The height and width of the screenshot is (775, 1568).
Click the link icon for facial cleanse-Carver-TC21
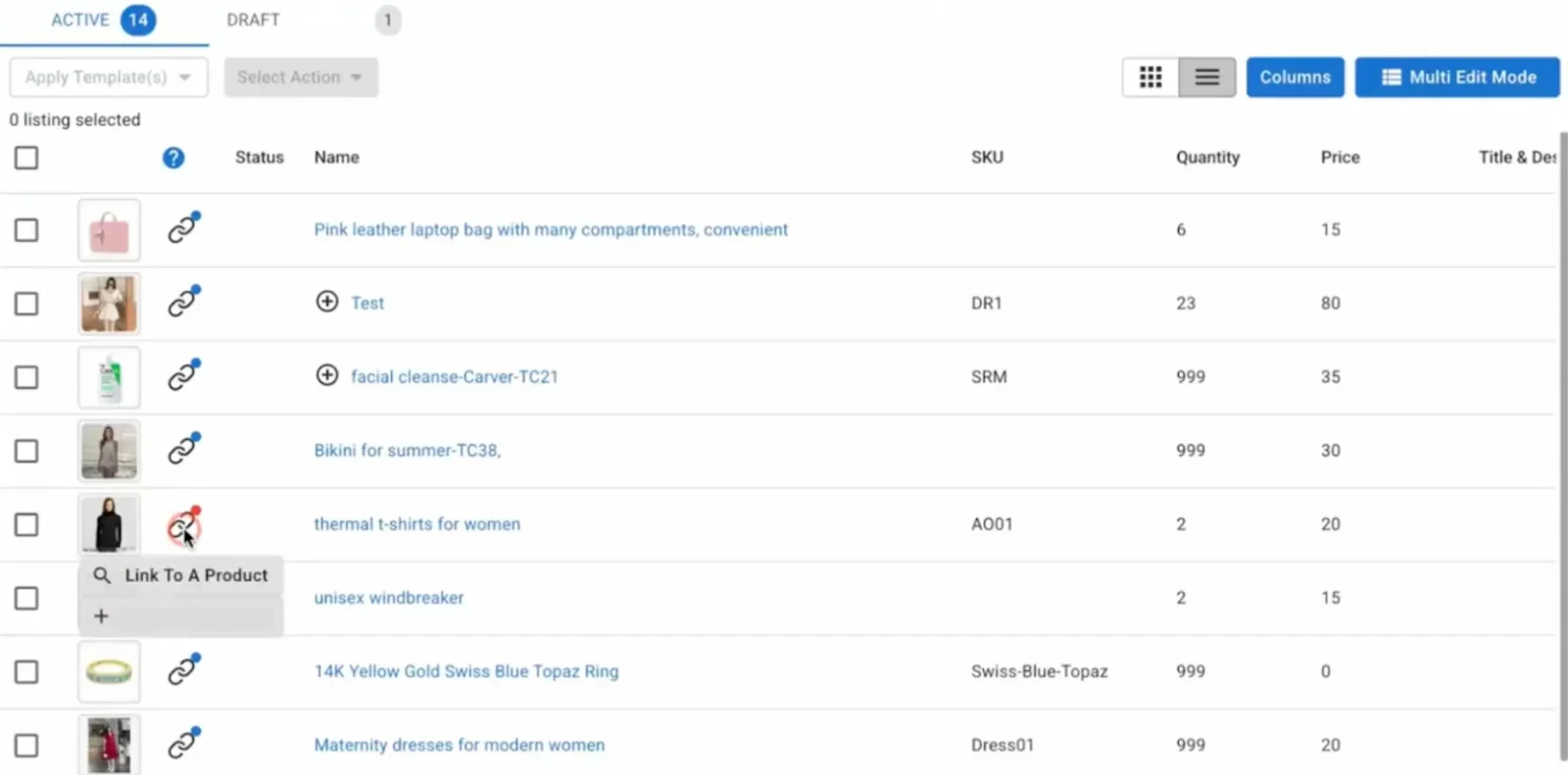(183, 374)
